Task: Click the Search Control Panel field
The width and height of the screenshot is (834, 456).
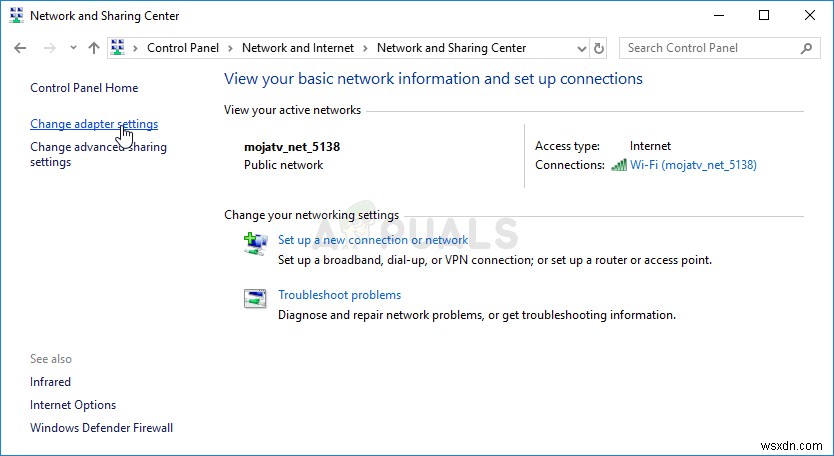Action: (710, 48)
